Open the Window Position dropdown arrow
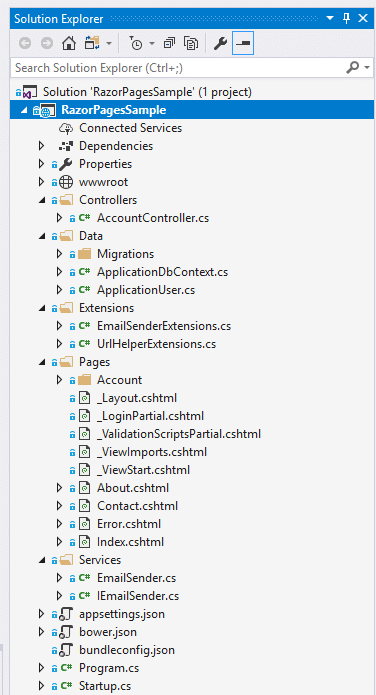The width and height of the screenshot is (376, 695). click(x=329, y=19)
